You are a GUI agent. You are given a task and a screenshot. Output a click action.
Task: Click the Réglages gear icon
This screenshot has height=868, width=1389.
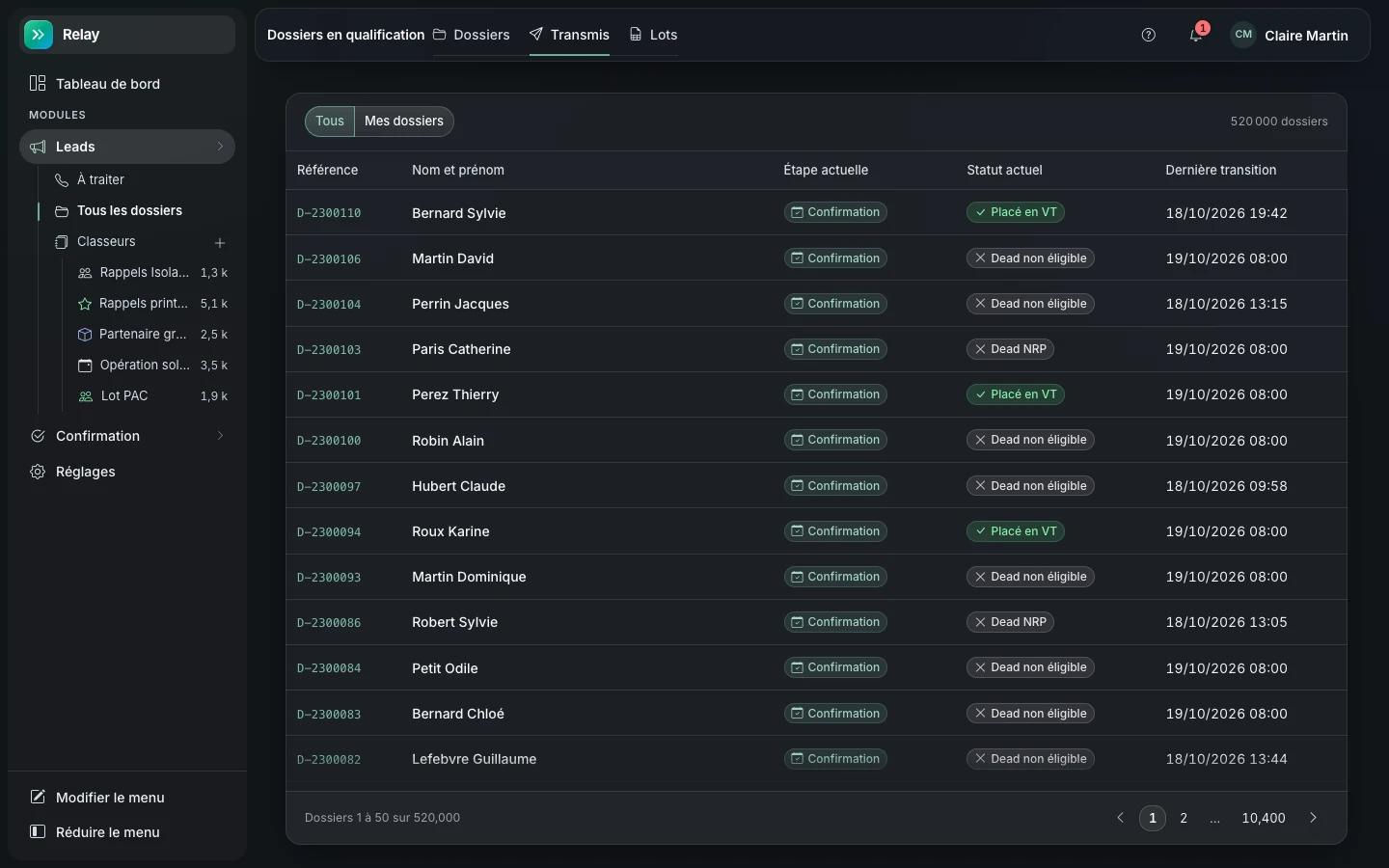pos(38,473)
